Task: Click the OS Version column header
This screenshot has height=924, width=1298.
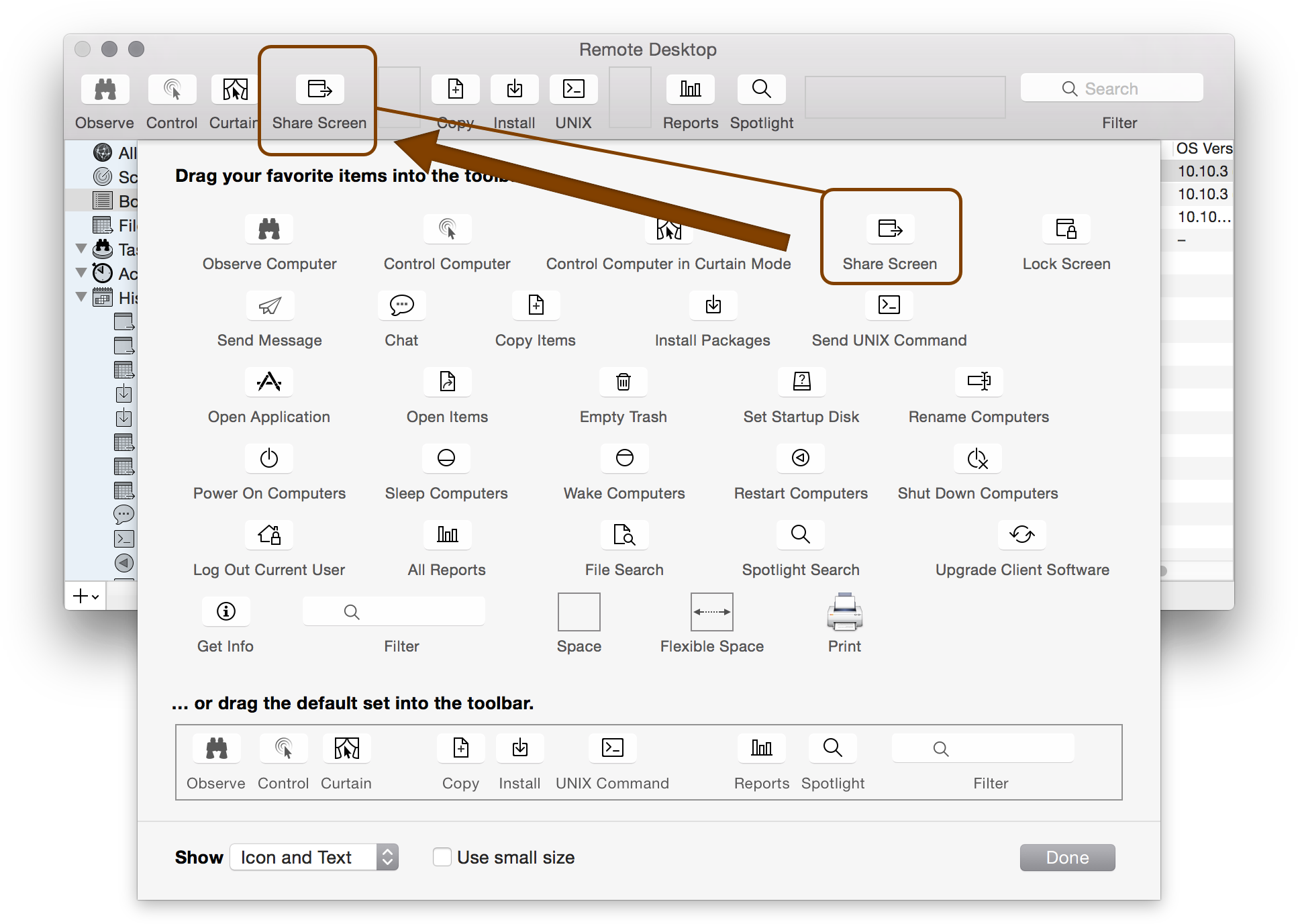Action: coord(1203,148)
